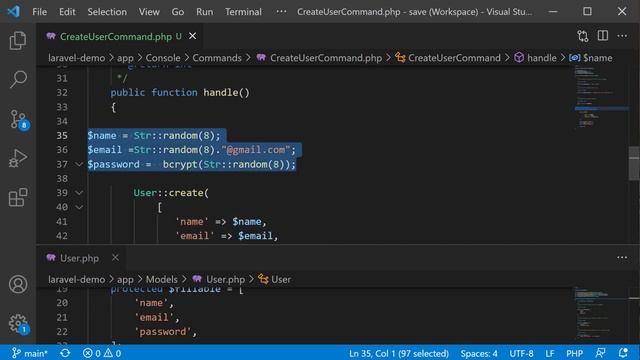Screen dimensions: 640x360
Task: Collapse fold chevron on line 40
Action: 79,207
